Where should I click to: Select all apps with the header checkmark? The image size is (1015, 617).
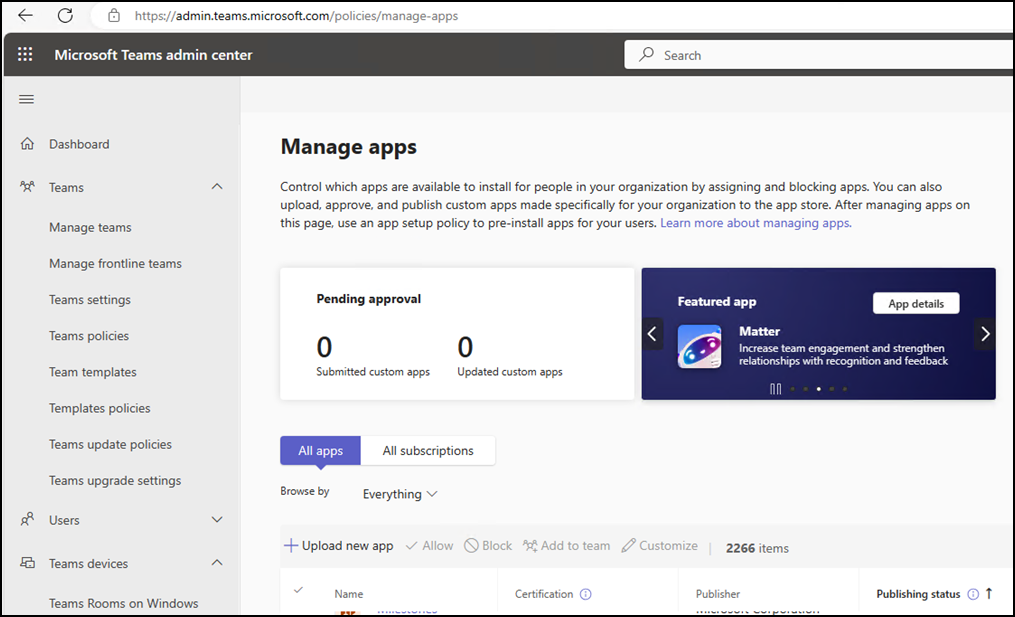(298, 590)
